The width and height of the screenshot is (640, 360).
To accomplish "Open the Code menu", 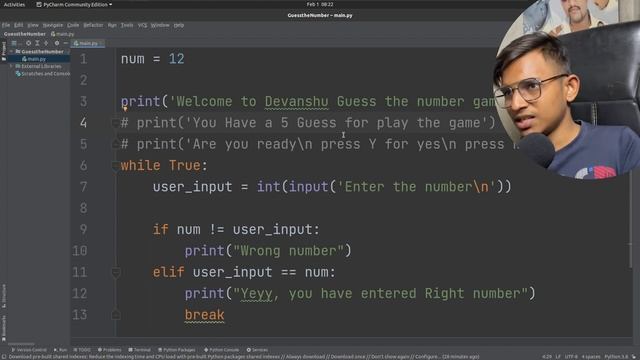I will click(73, 25).
